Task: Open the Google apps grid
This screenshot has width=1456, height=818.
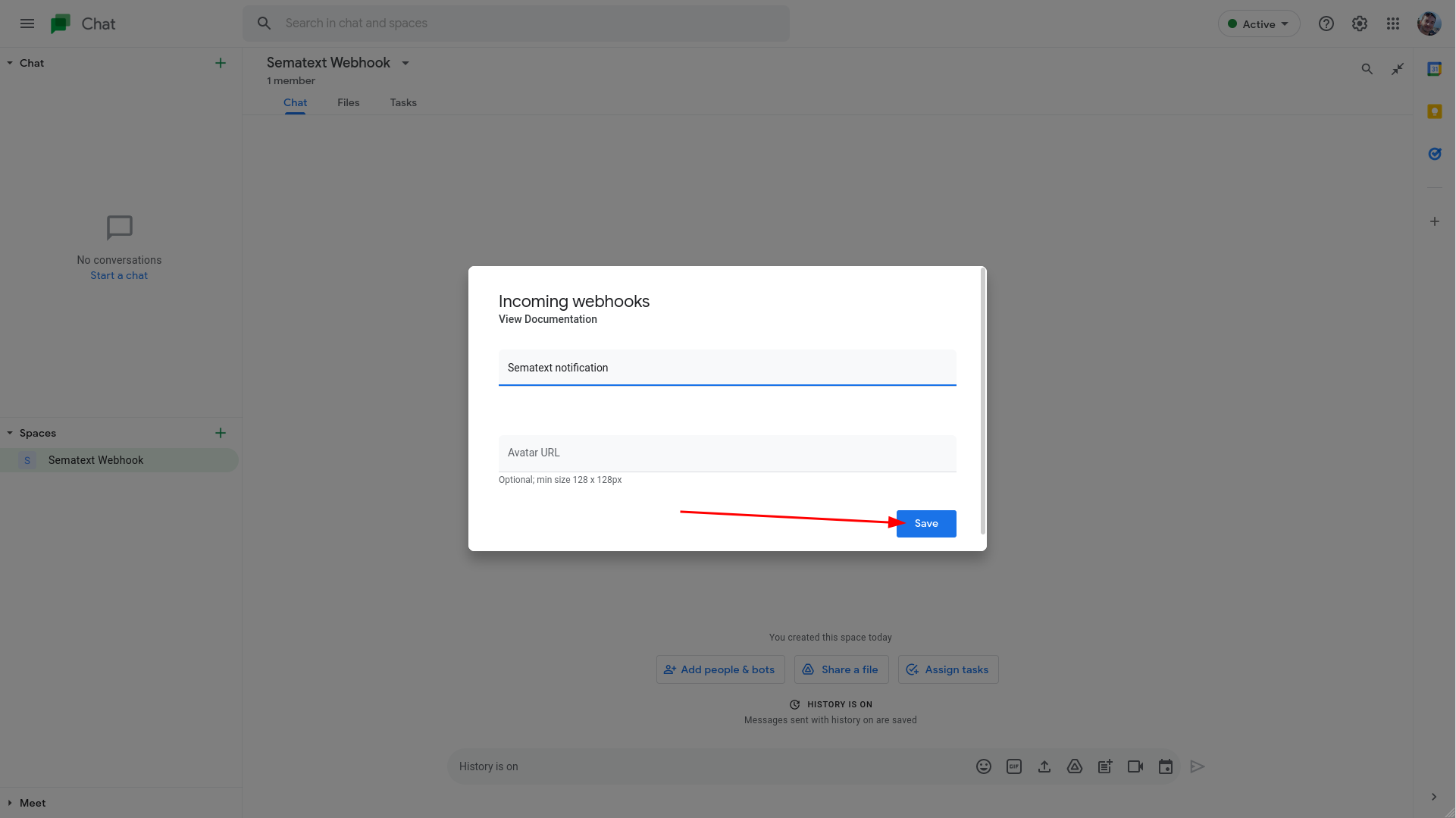Action: pos(1392,24)
